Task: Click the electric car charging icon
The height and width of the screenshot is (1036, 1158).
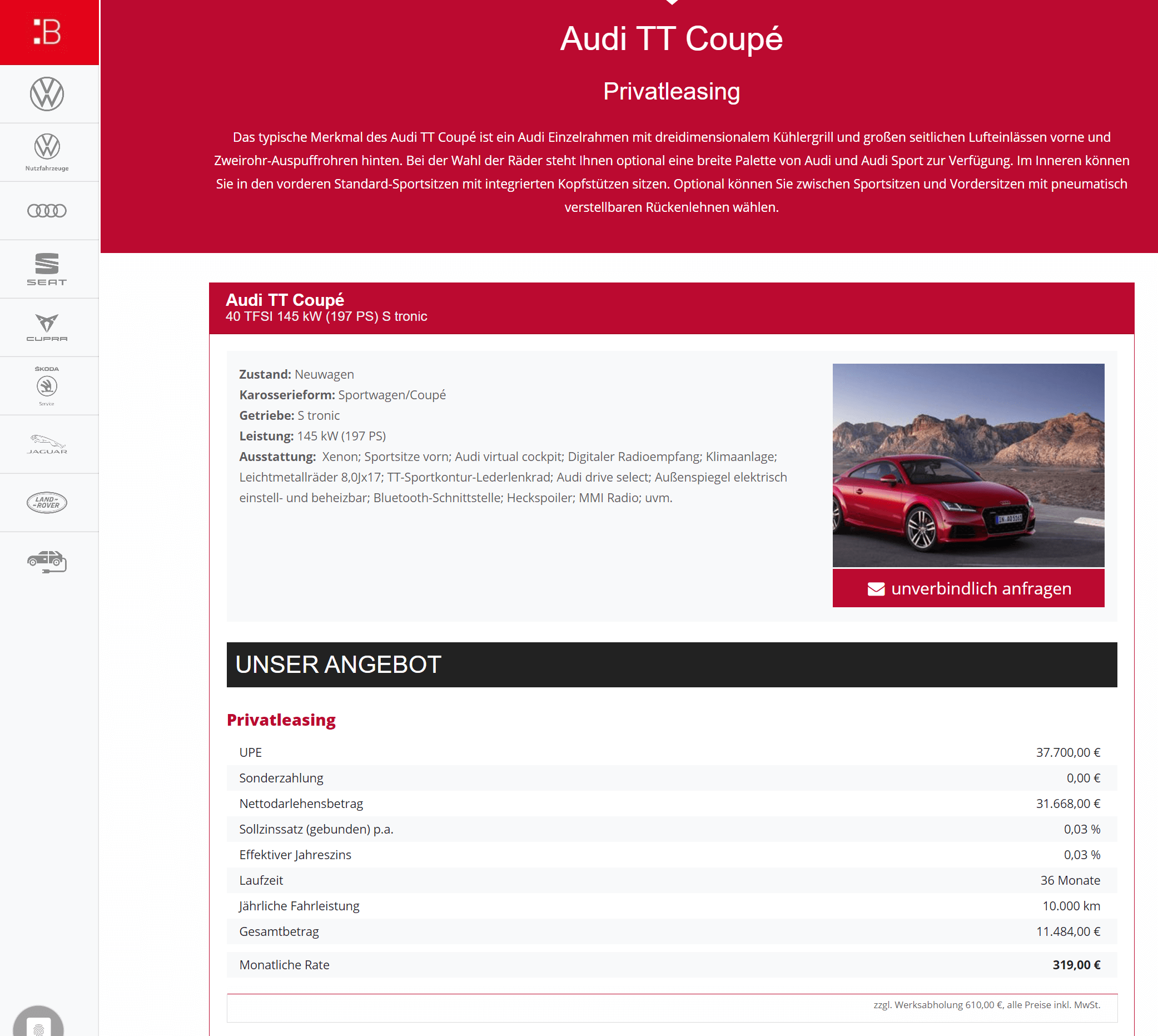Action: point(47,561)
